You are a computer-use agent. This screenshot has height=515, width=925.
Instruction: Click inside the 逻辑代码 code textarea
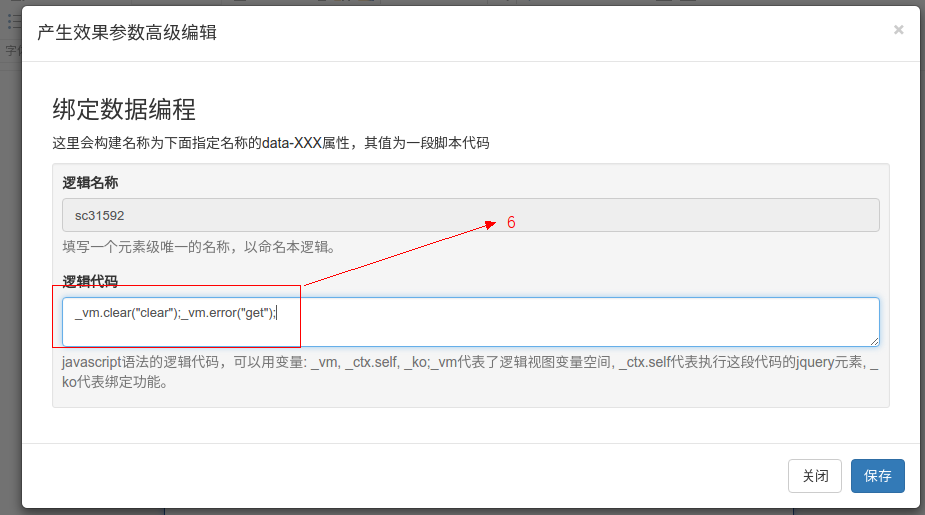pos(471,322)
